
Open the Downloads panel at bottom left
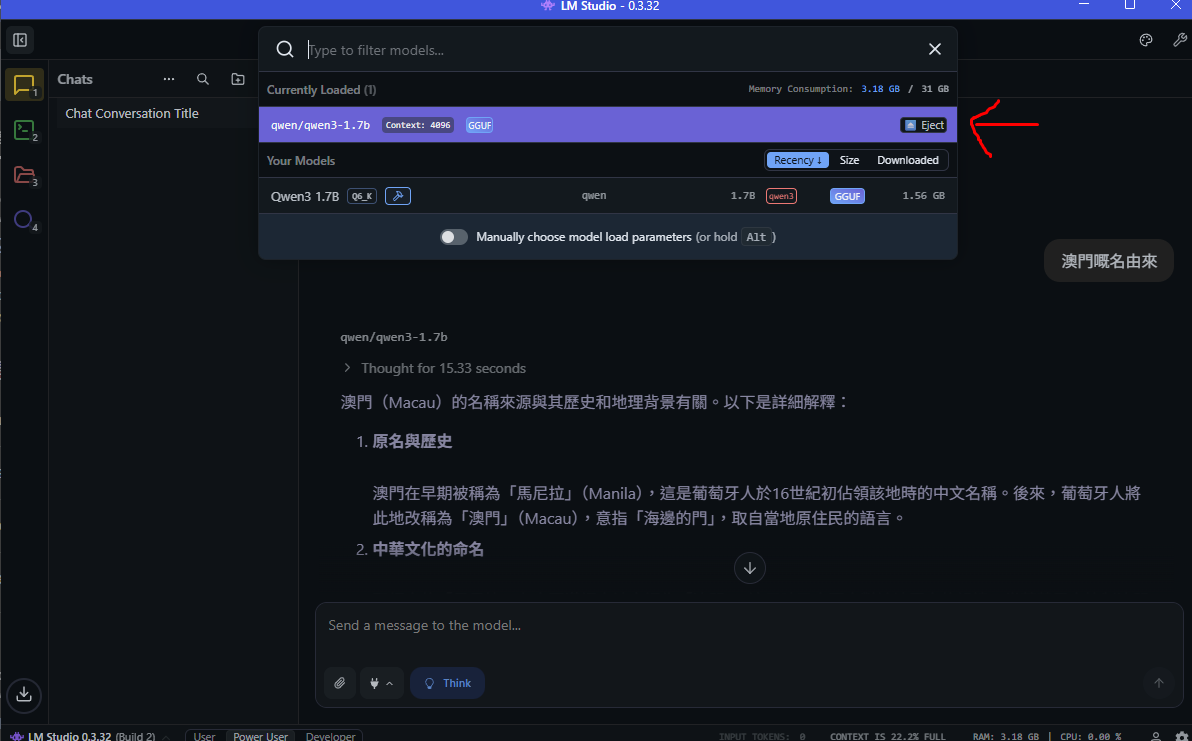pos(24,695)
